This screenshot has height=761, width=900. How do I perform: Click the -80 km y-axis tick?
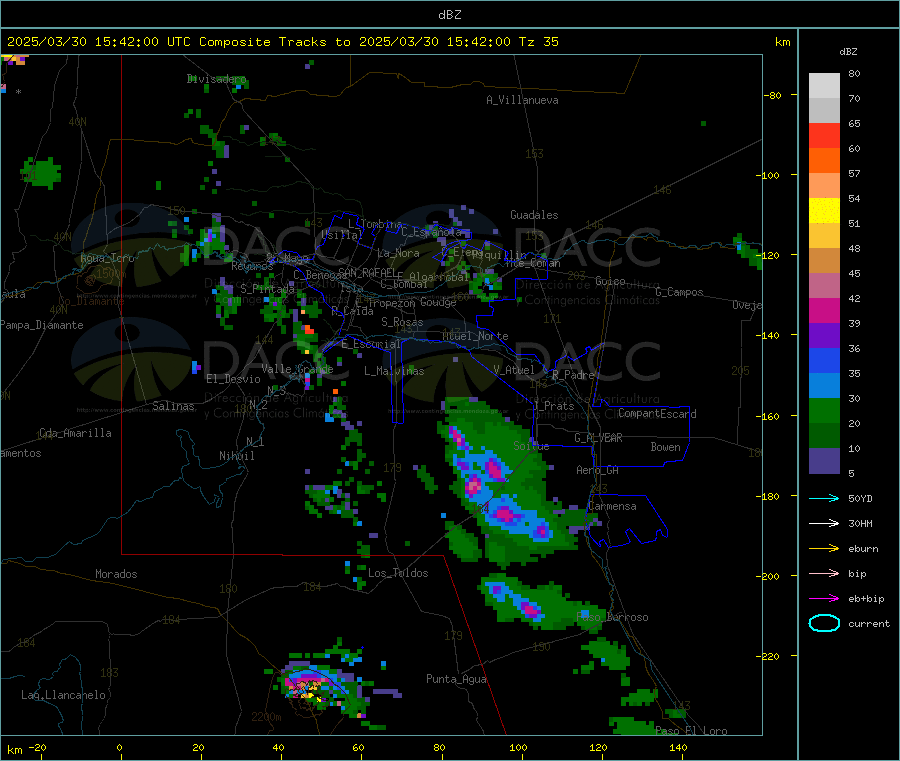772,95
